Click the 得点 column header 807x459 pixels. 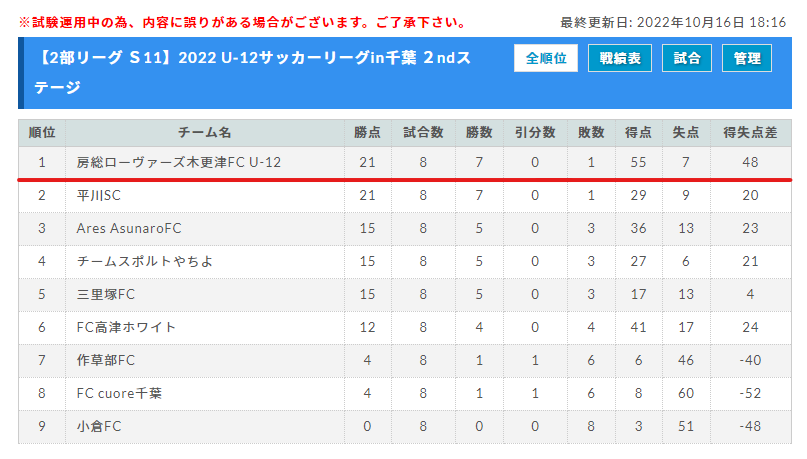[638, 133]
